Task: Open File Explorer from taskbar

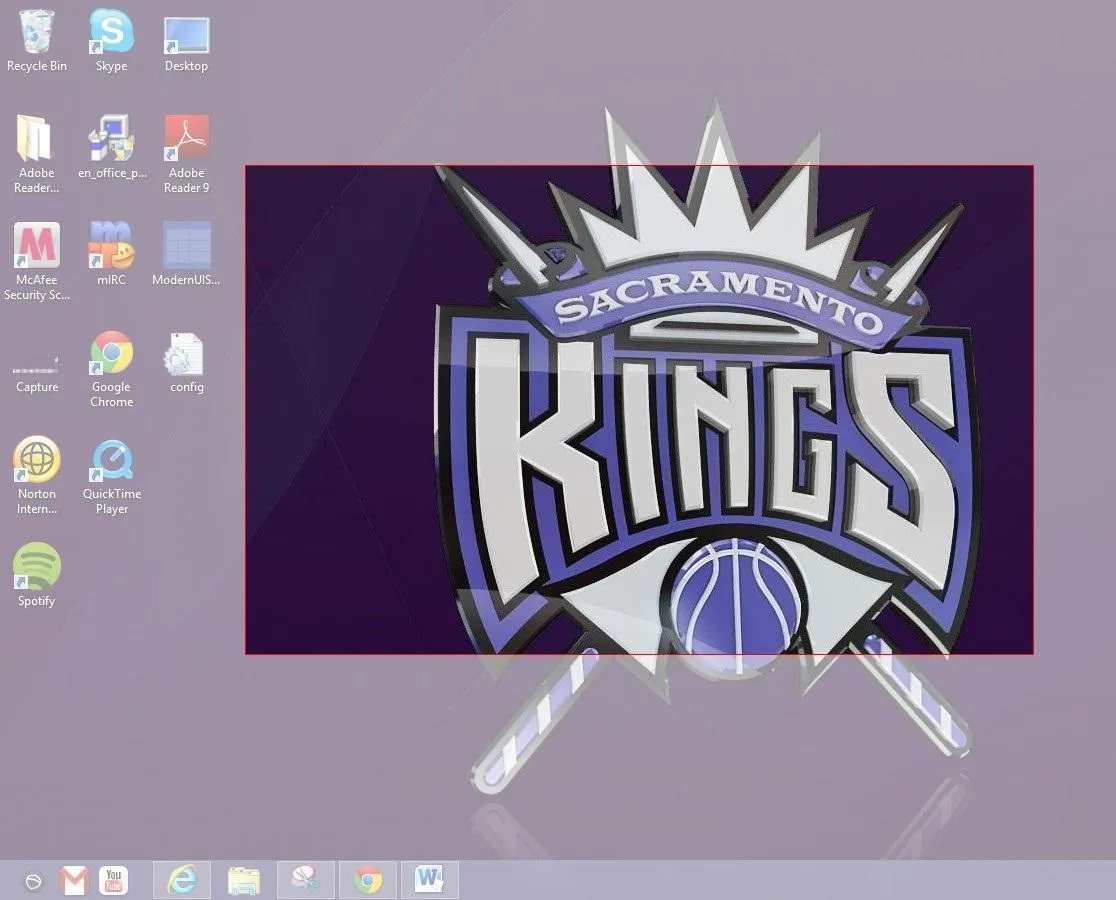Action: (243, 881)
